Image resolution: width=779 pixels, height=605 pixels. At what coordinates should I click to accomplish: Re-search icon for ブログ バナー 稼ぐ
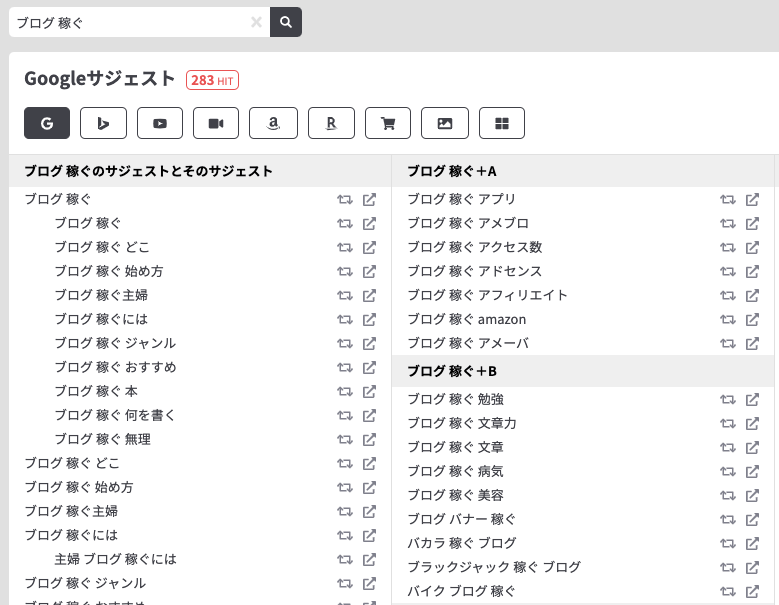coord(728,520)
